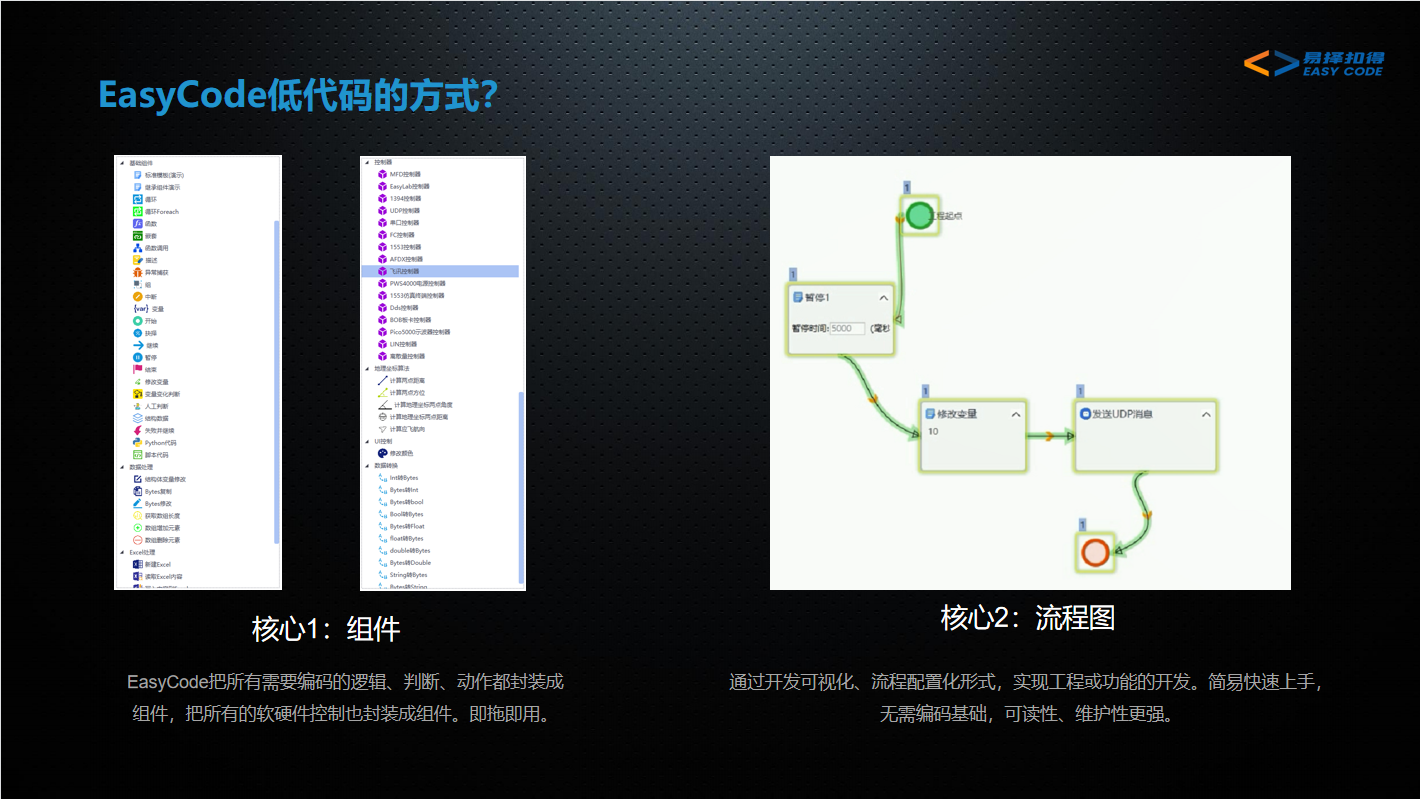This screenshot has height=799, width=1420.
Task: Select the 循环 loop component icon
Action: click(138, 199)
